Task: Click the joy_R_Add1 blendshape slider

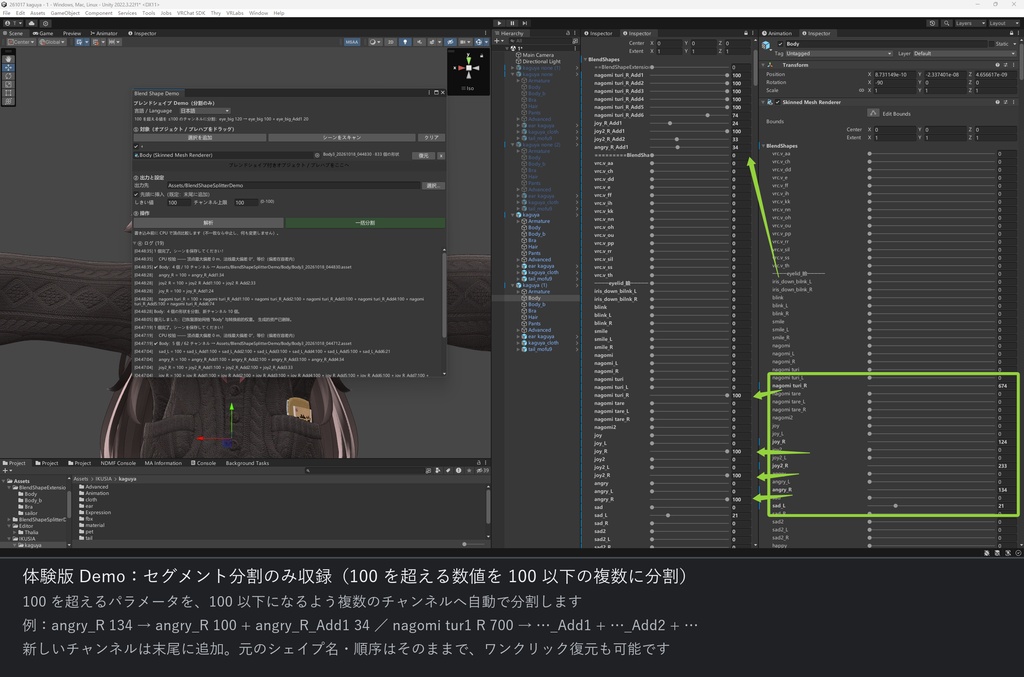Action: [x=689, y=123]
